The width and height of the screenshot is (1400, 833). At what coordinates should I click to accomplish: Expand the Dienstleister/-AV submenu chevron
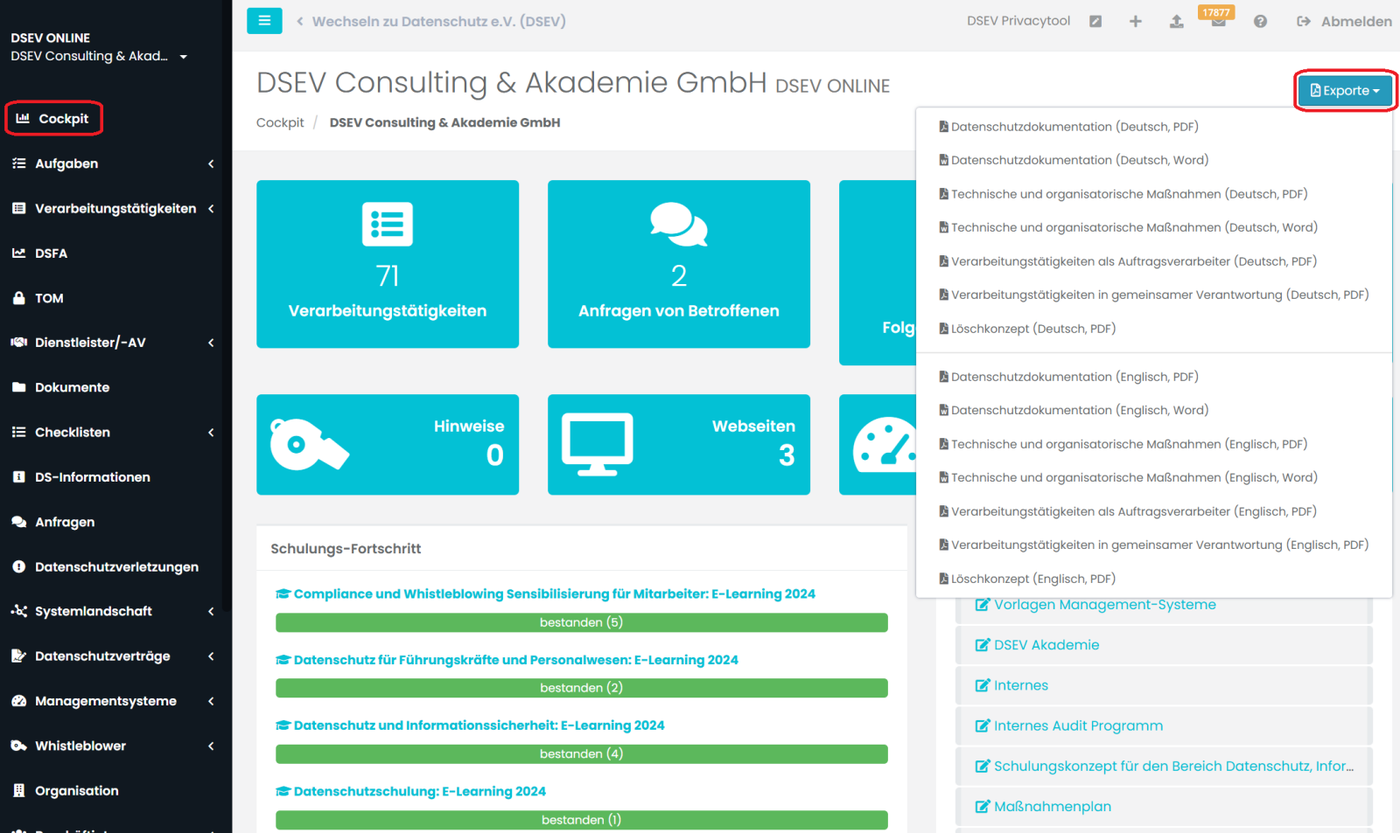tap(211, 343)
